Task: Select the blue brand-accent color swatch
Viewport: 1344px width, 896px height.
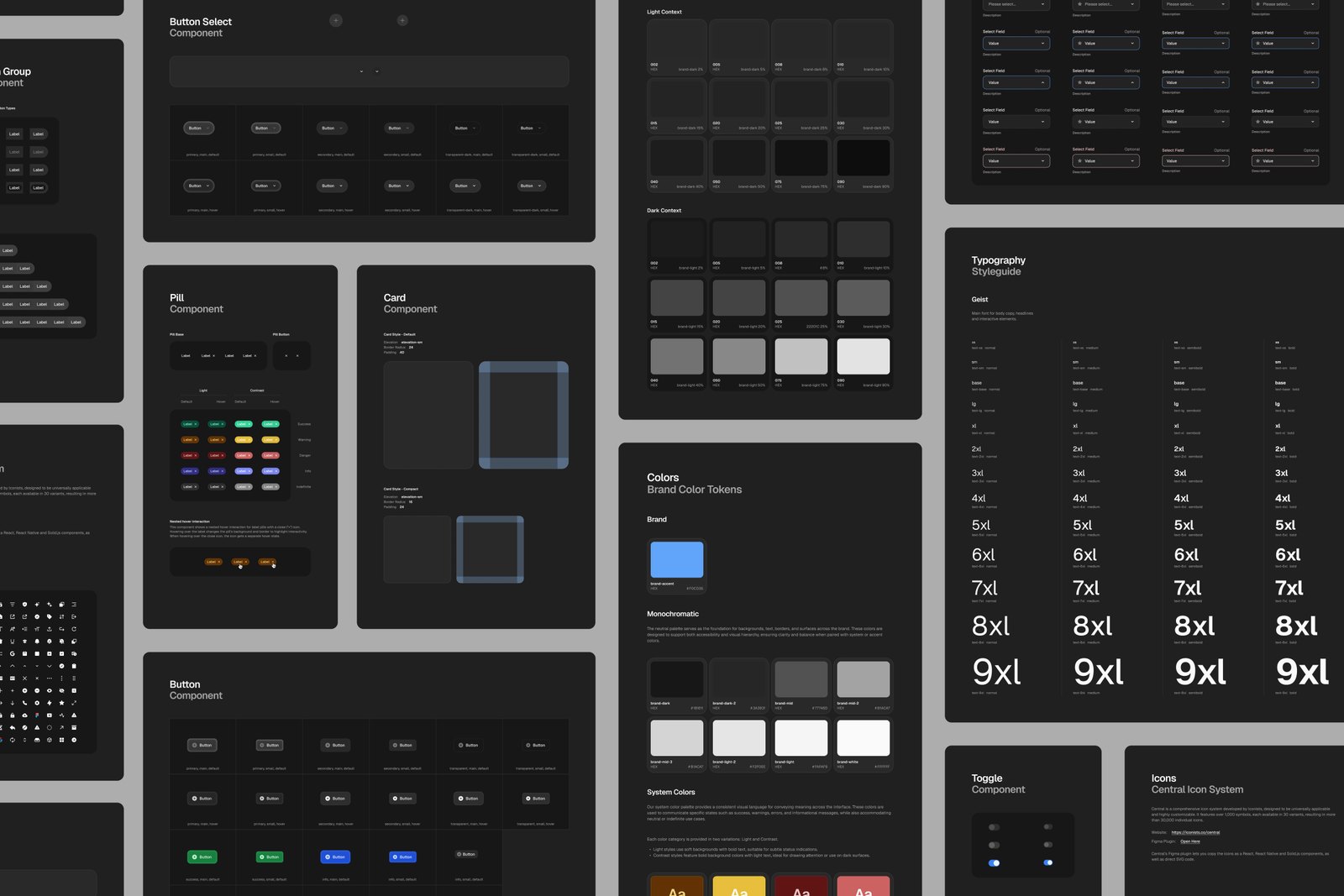Action: 677,560
